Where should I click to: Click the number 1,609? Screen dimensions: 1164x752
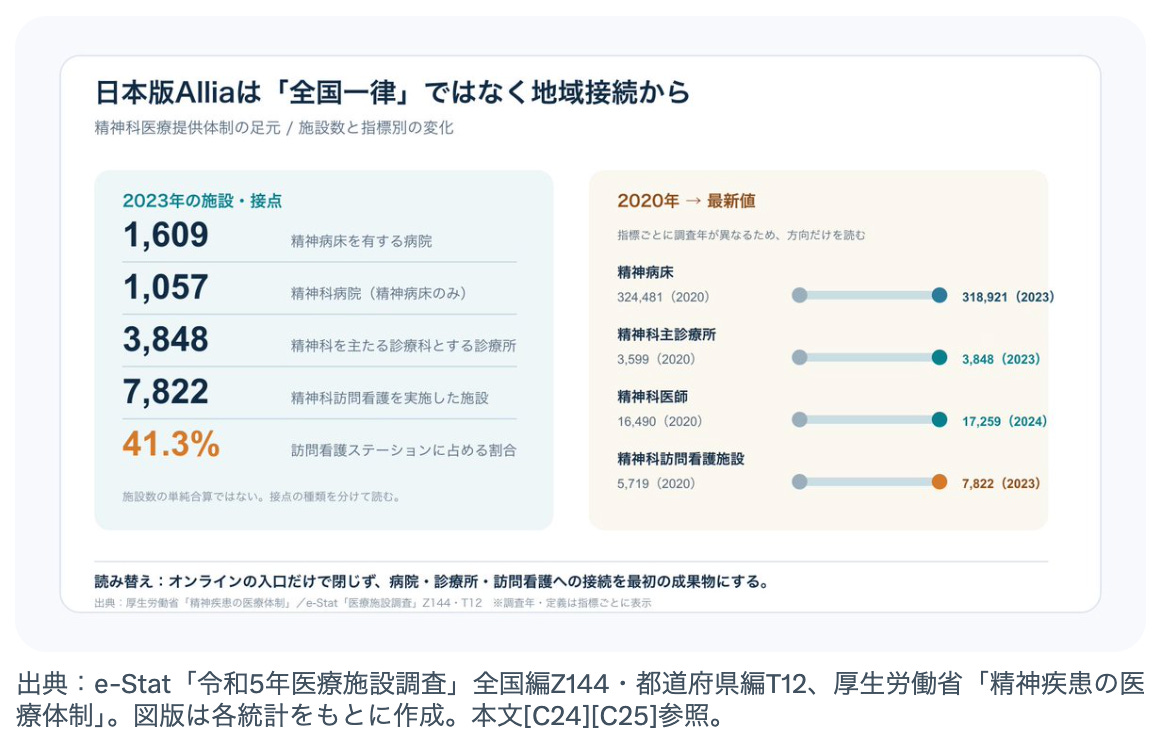tap(166, 235)
